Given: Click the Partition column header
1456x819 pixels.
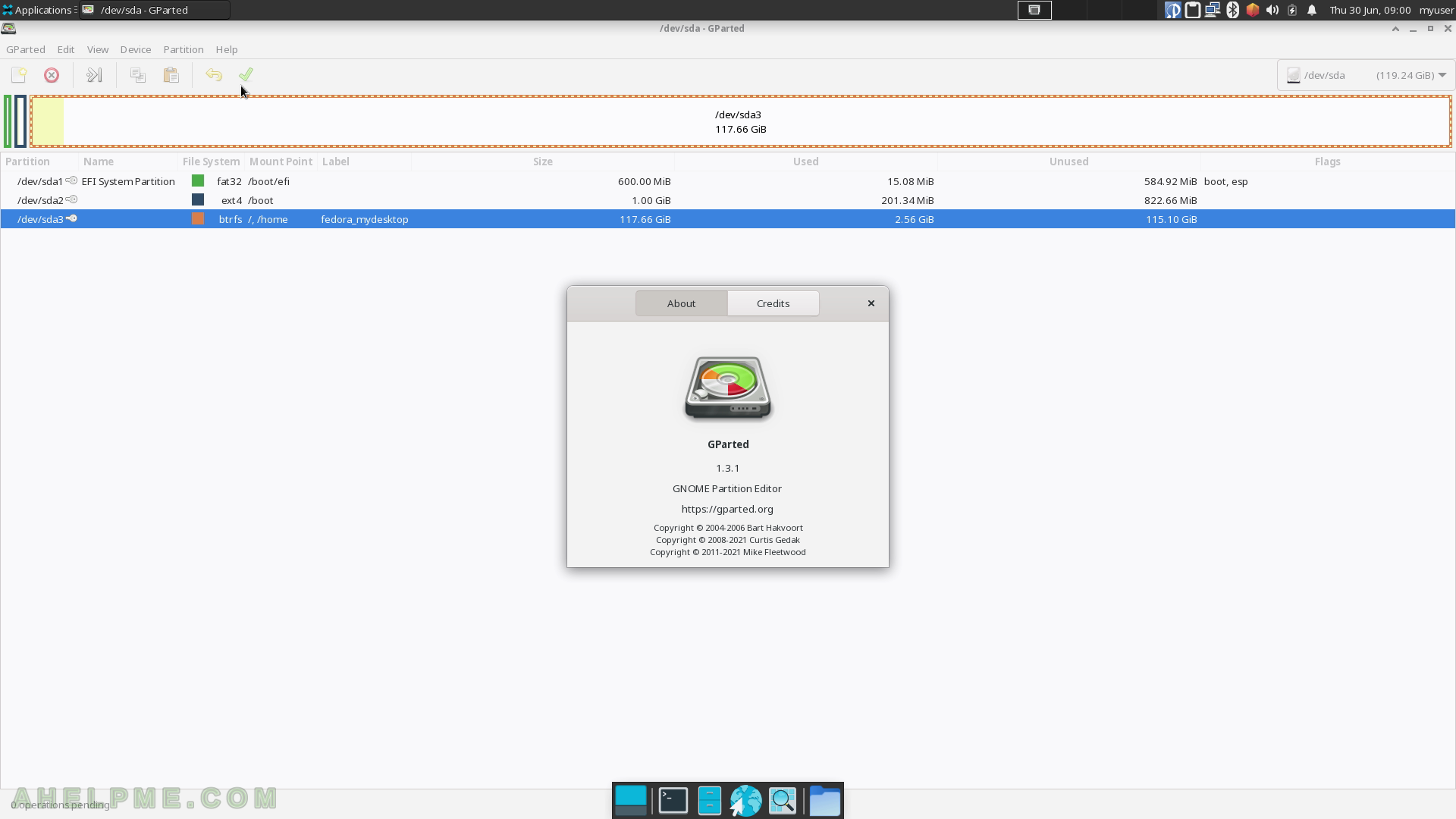Looking at the screenshot, I should pyautogui.click(x=39, y=162).
